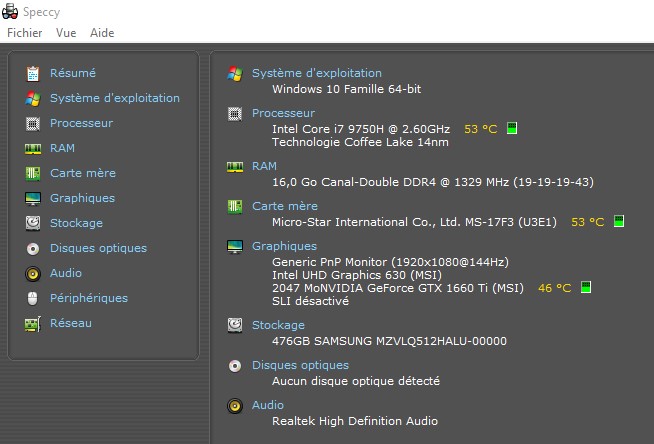Click the motherboard 53 °C temperature value

(588, 222)
